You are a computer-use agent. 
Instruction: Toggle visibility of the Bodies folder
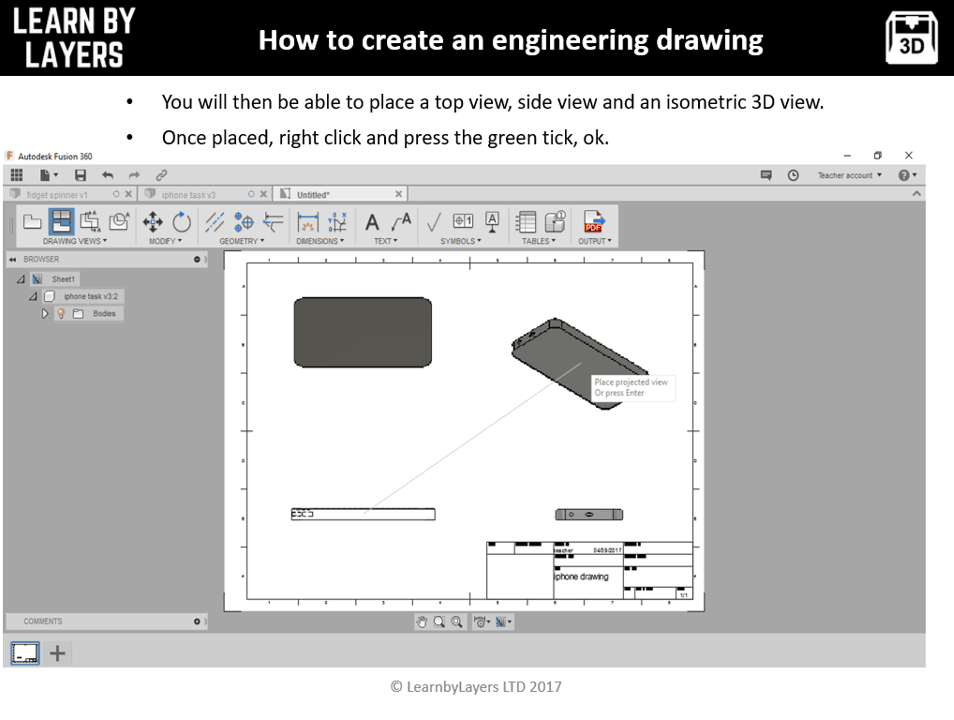coord(61,313)
